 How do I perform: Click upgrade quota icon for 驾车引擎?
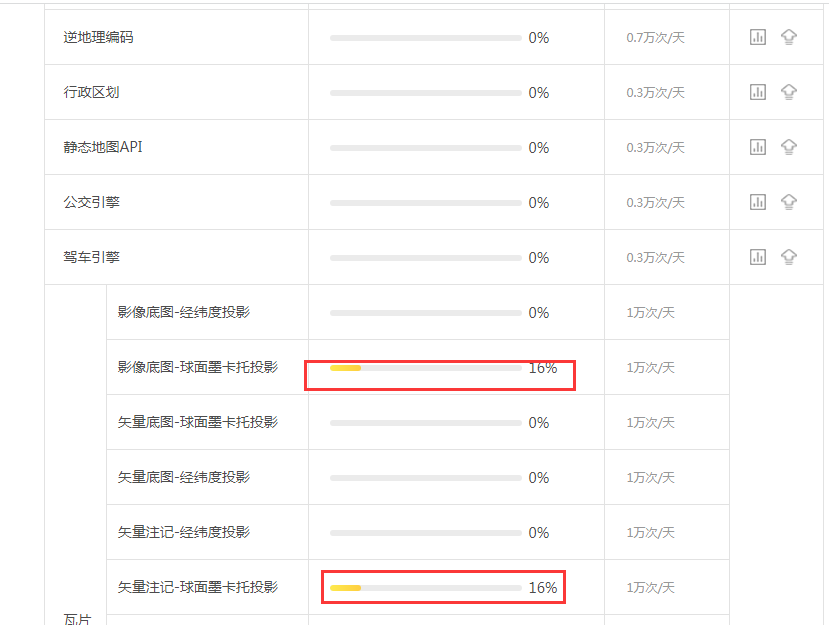tap(789, 257)
